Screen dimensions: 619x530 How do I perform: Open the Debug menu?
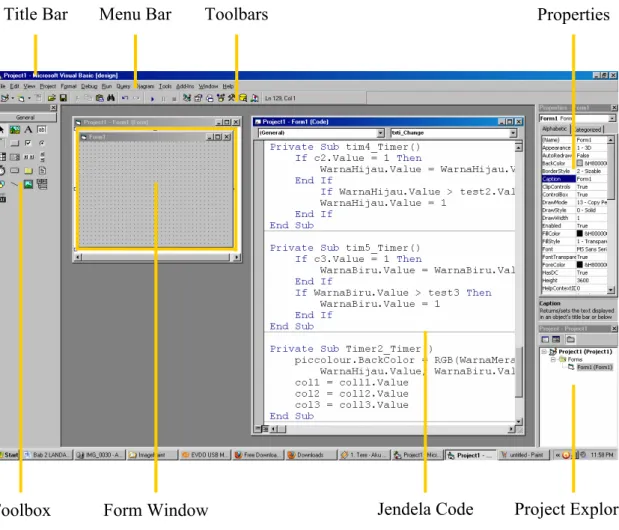click(89, 86)
